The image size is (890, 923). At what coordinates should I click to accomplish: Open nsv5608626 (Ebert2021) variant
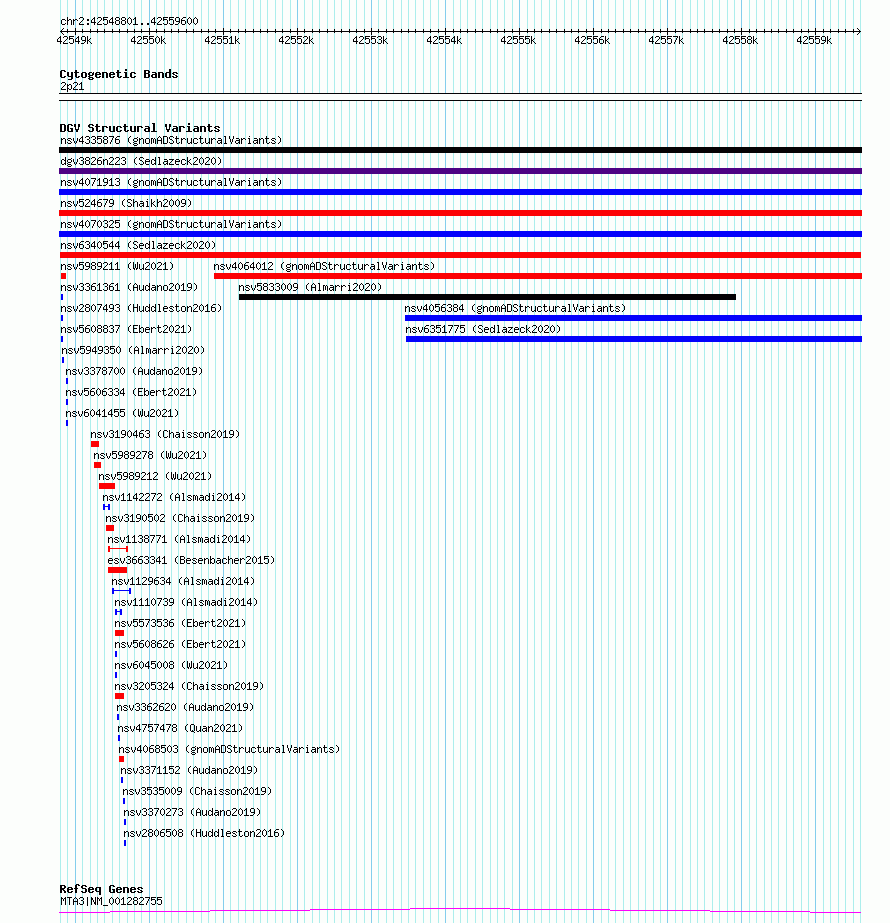(x=180, y=645)
